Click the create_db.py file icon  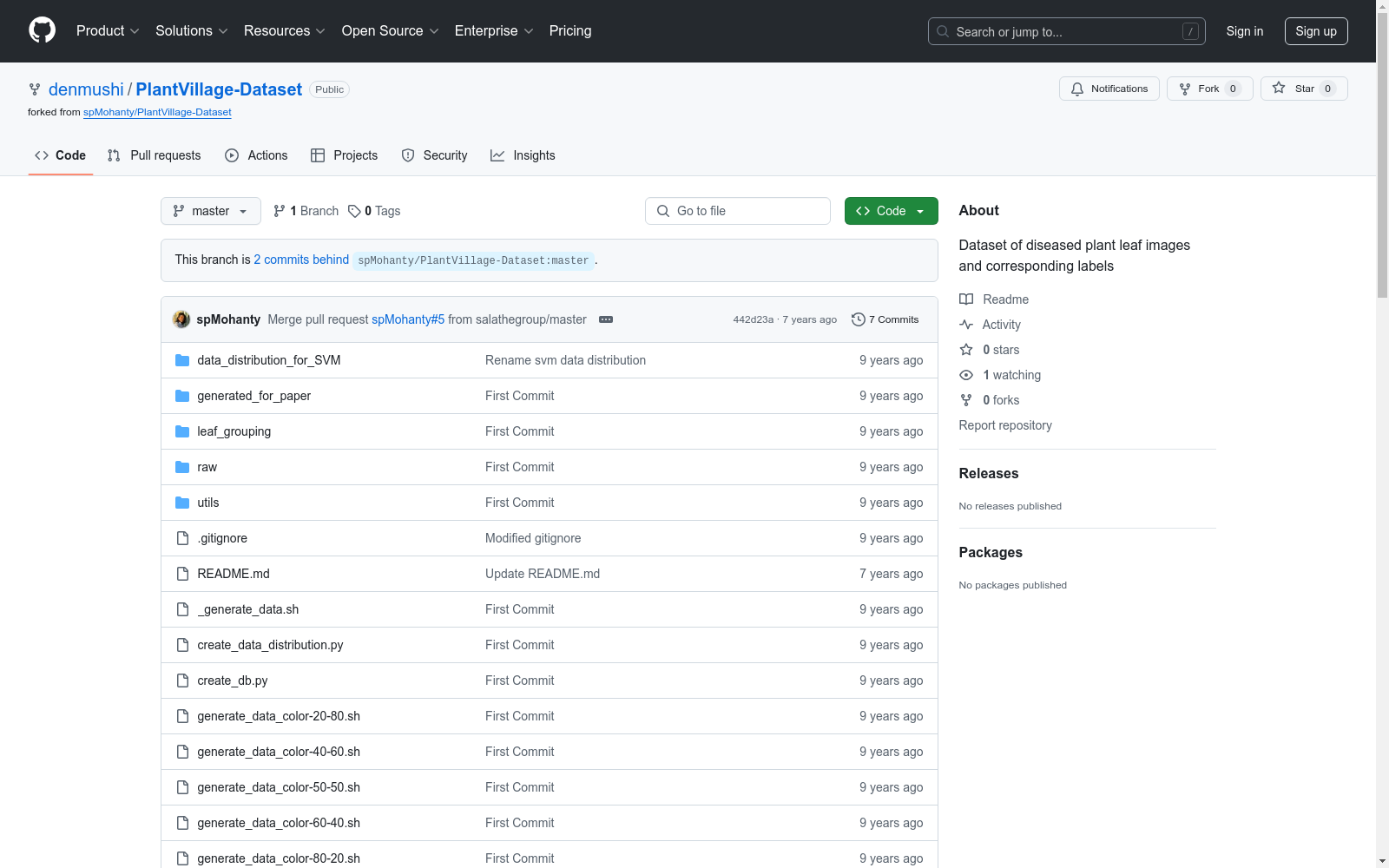(x=182, y=681)
